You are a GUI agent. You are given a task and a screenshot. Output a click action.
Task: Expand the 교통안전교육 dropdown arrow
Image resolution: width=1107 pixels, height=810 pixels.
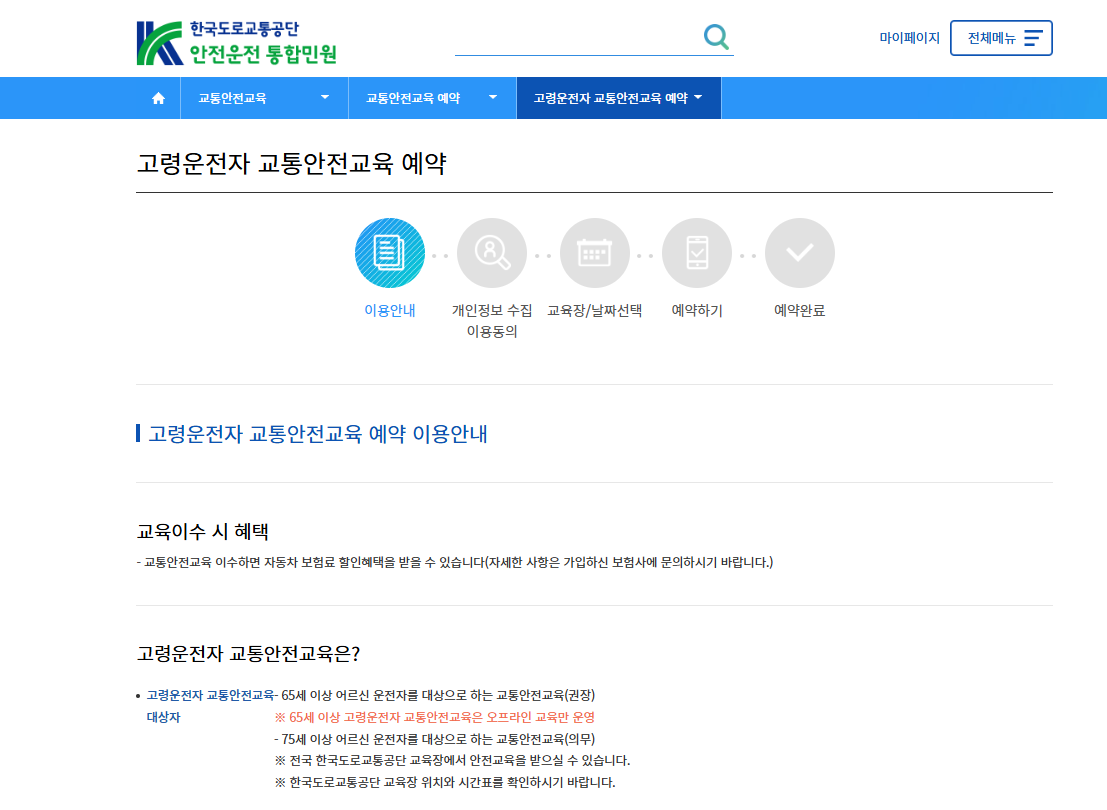324,97
